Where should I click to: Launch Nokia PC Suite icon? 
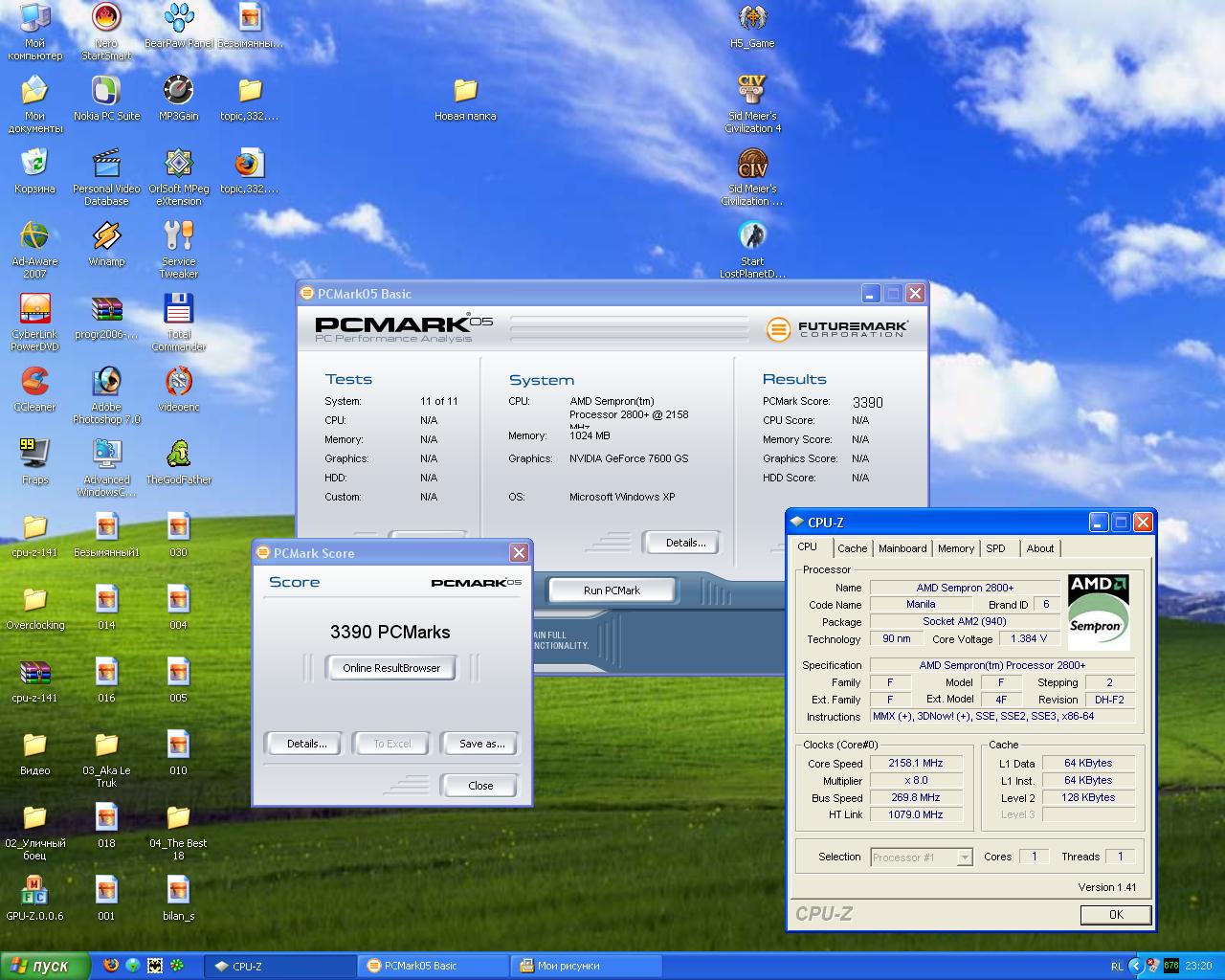pos(106,98)
